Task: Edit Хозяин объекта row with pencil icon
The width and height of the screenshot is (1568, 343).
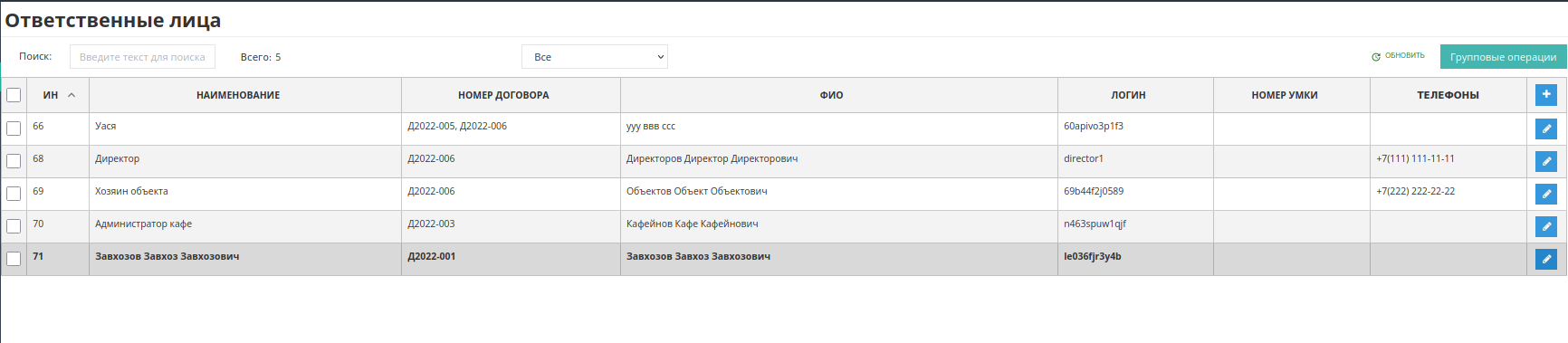Action: 1546,194
